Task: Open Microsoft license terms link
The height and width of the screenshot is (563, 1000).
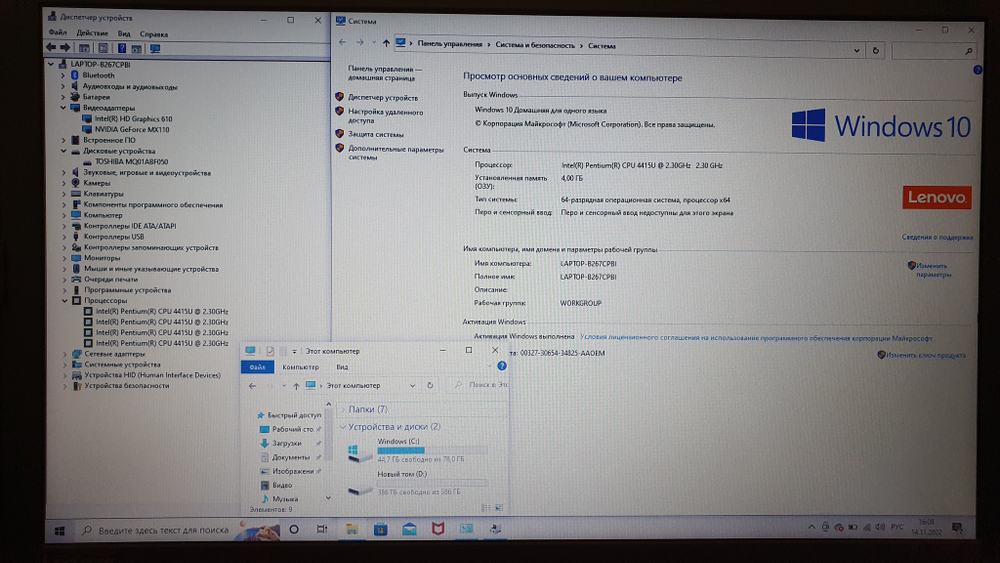Action: pyautogui.click(x=756, y=338)
